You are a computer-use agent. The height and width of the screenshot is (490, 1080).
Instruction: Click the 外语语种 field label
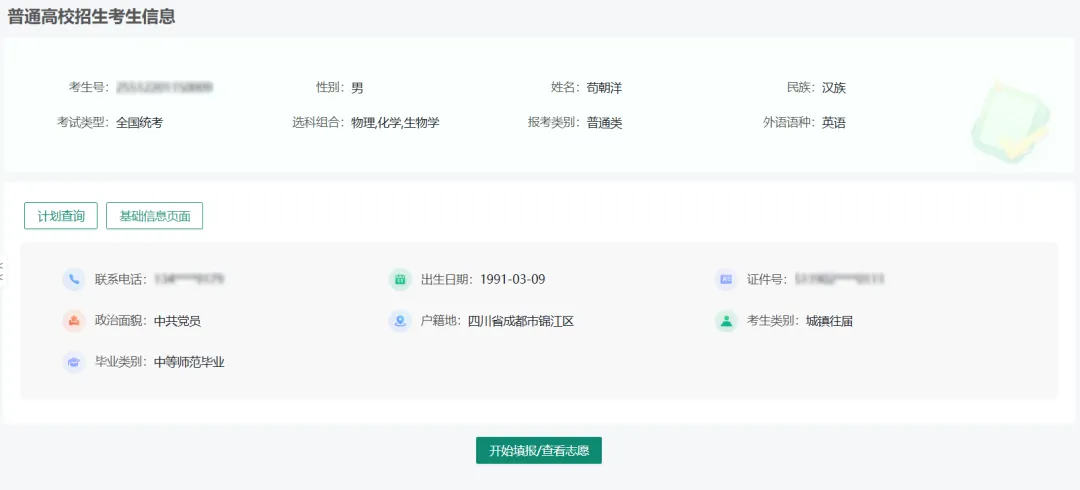coord(787,123)
